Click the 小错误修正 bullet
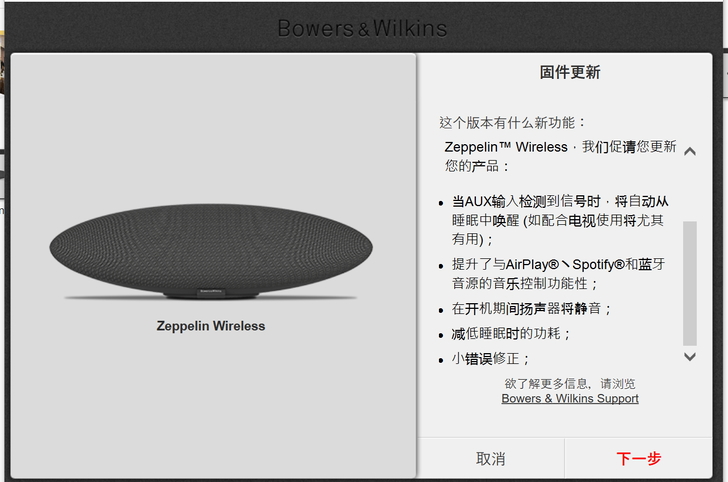Viewport: 728px width, 482px height. (x=490, y=358)
